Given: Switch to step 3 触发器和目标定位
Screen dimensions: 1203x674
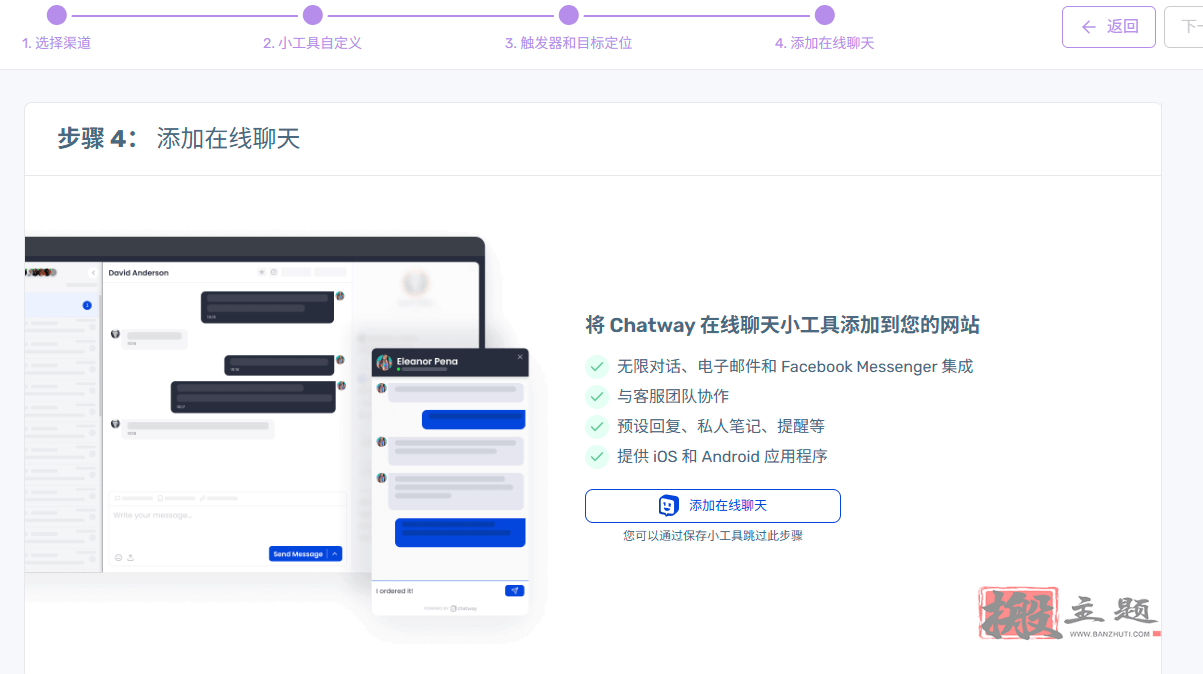Looking at the screenshot, I should pyautogui.click(x=568, y=43).
